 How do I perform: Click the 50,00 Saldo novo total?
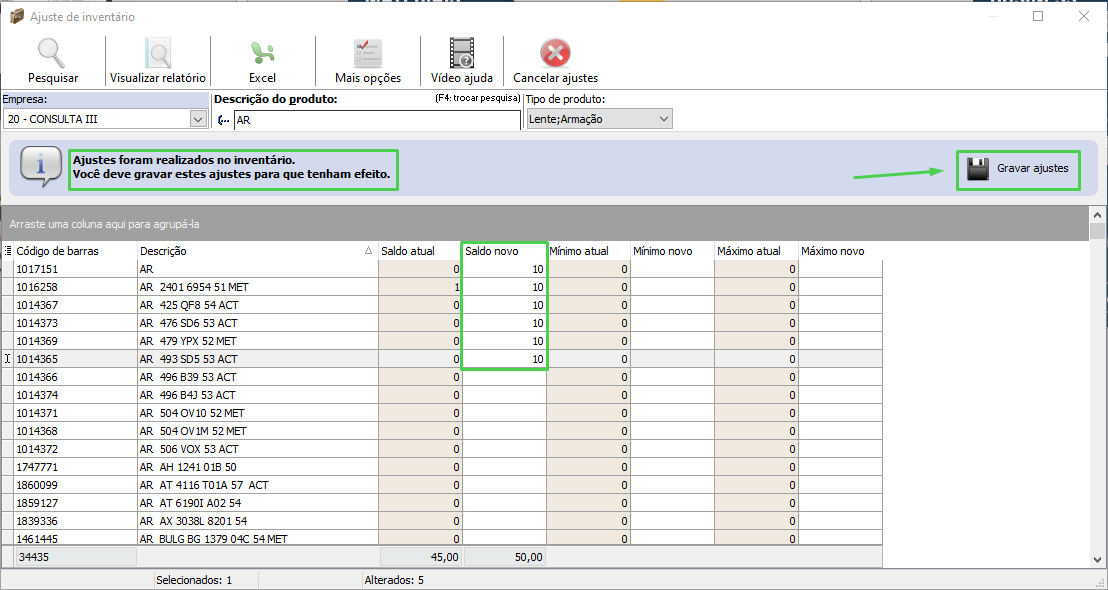[x=505, y=557]
